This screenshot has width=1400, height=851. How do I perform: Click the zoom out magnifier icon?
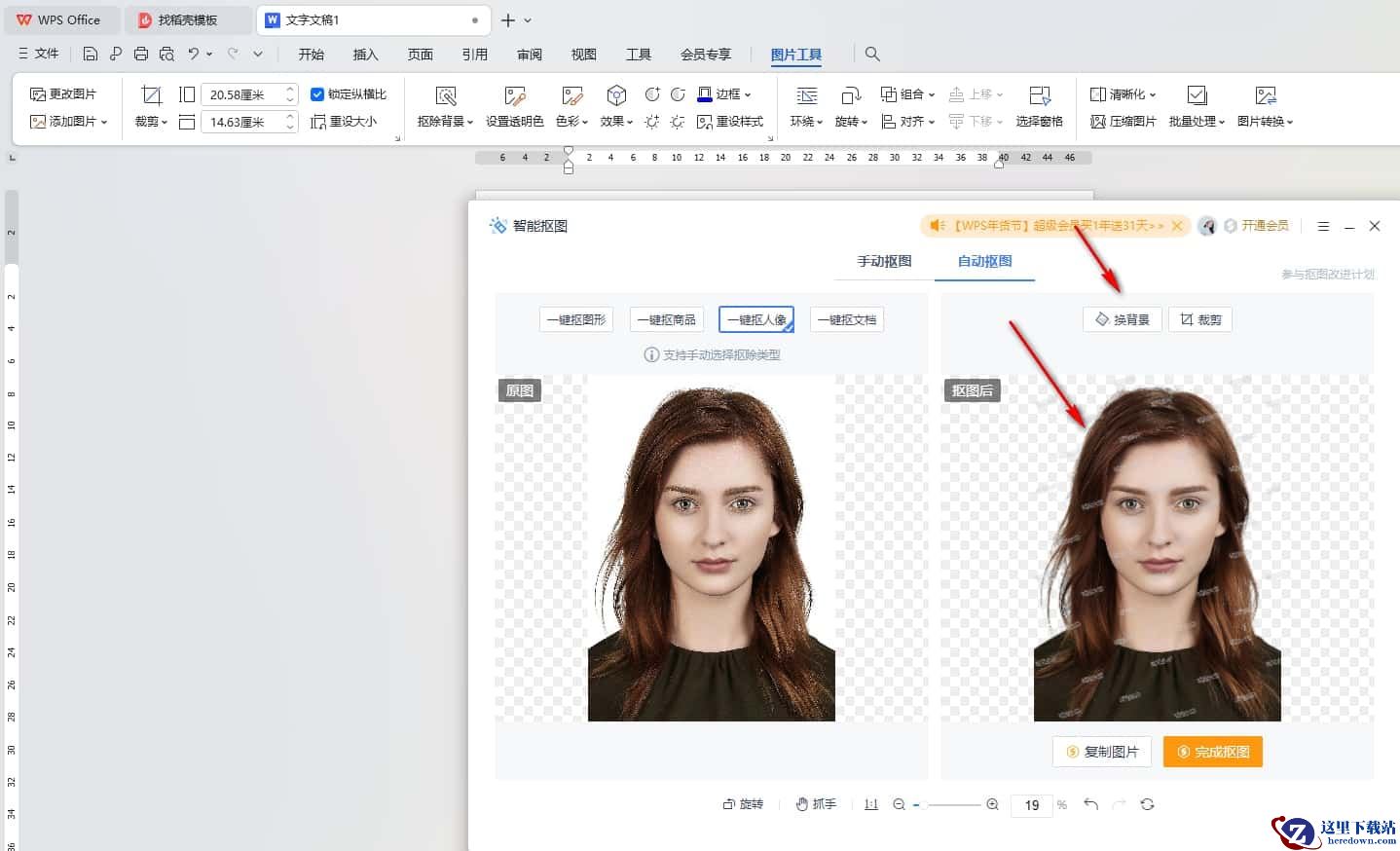899,804
